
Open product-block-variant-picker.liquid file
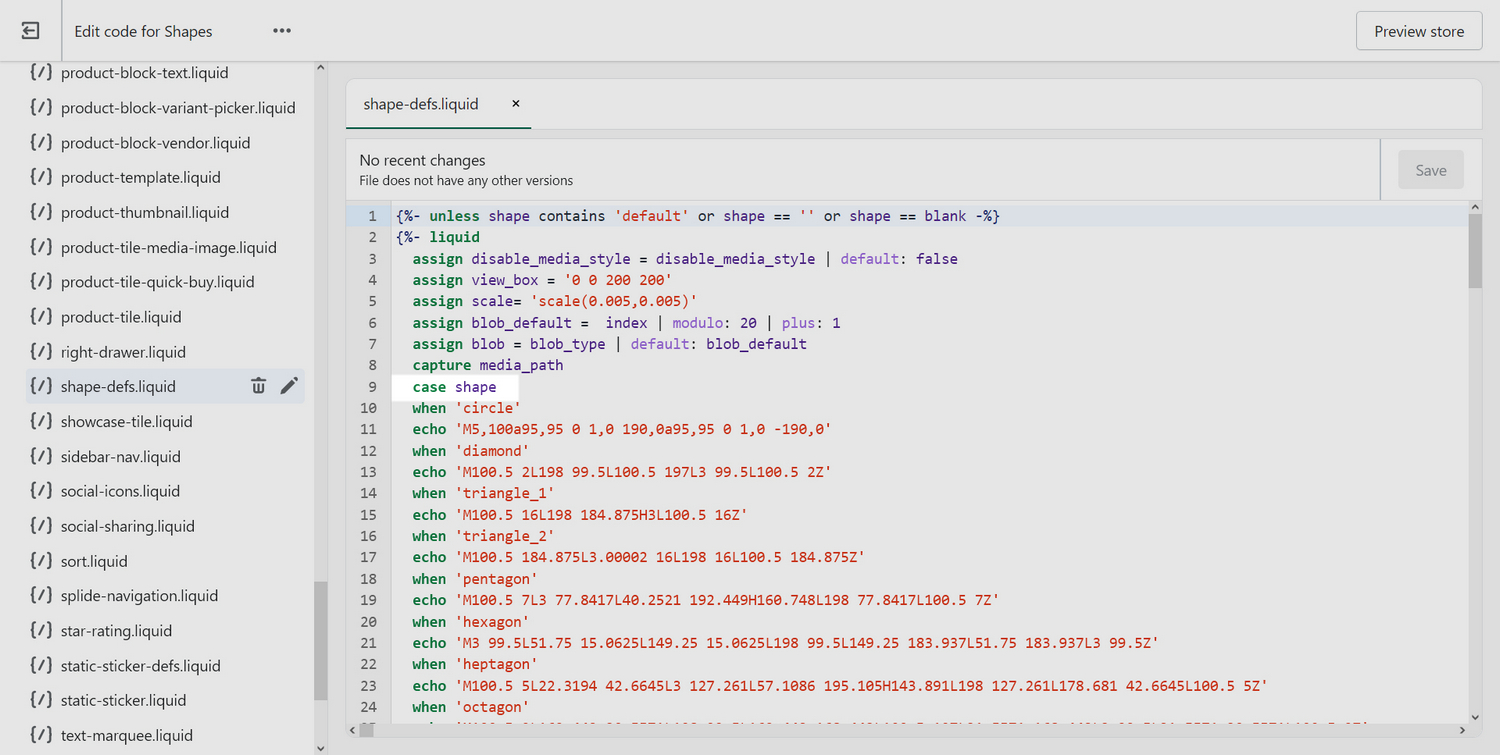click(178, 107)
